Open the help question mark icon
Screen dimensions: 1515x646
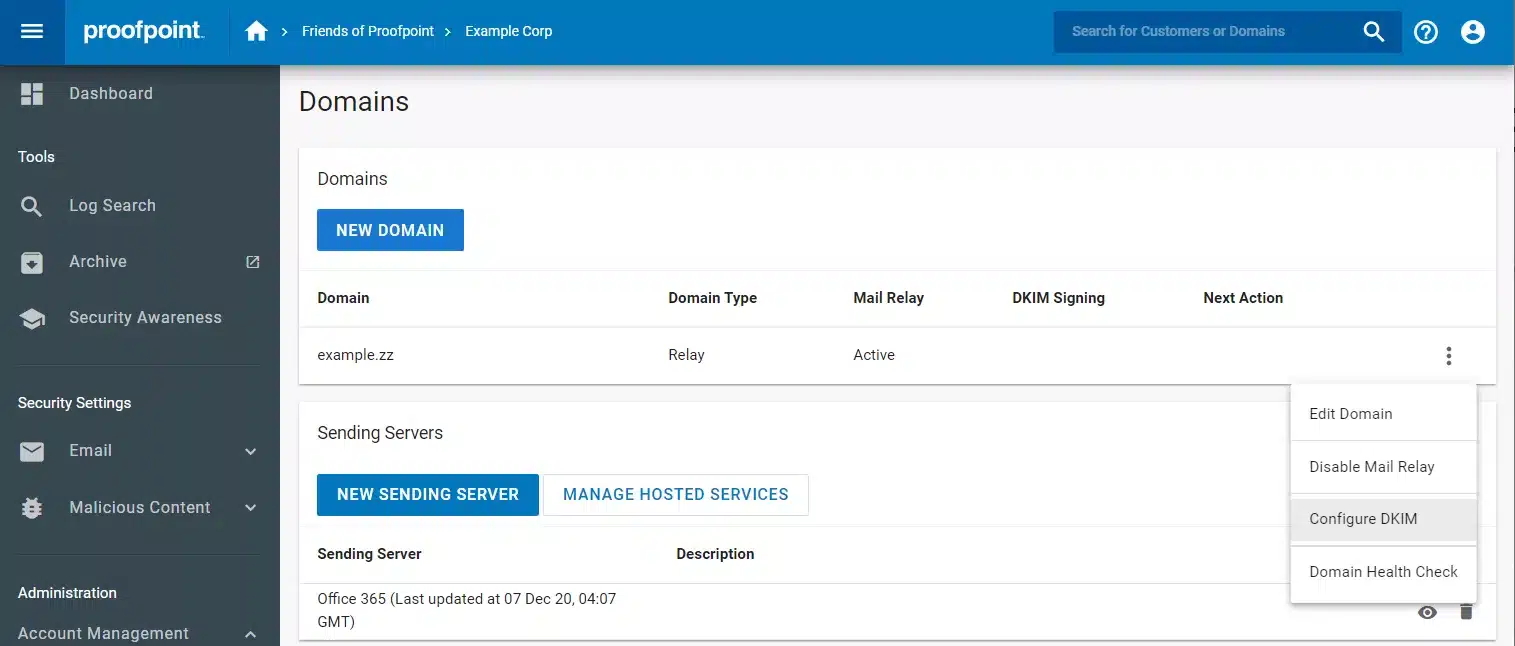(x=1425, y=32)
